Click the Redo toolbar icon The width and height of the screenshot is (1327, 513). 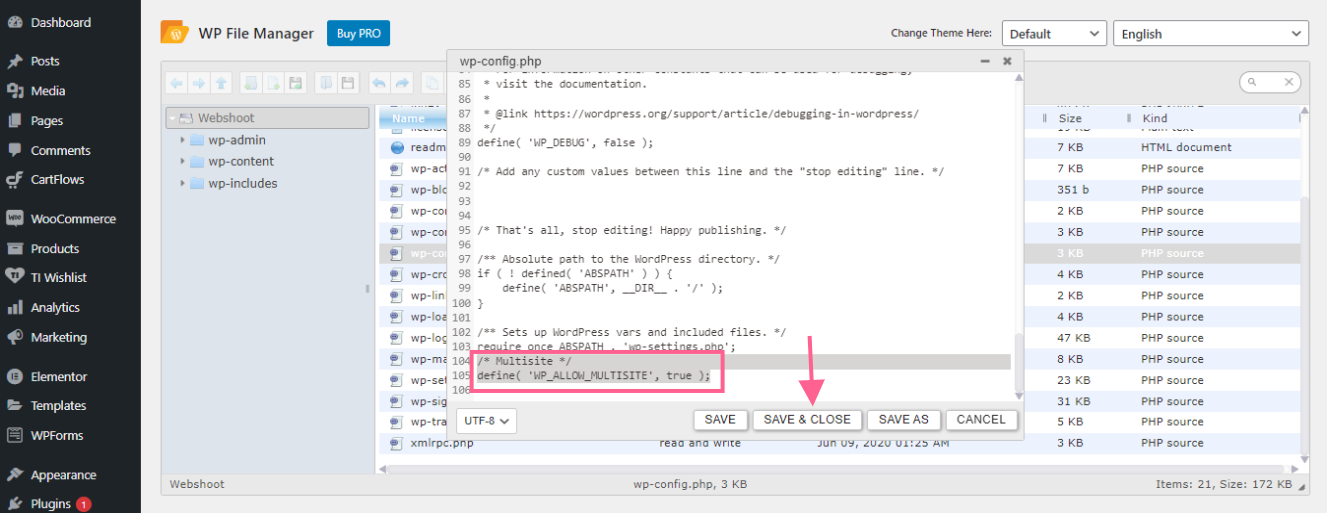pyautogui.click(x=402, y=83)
